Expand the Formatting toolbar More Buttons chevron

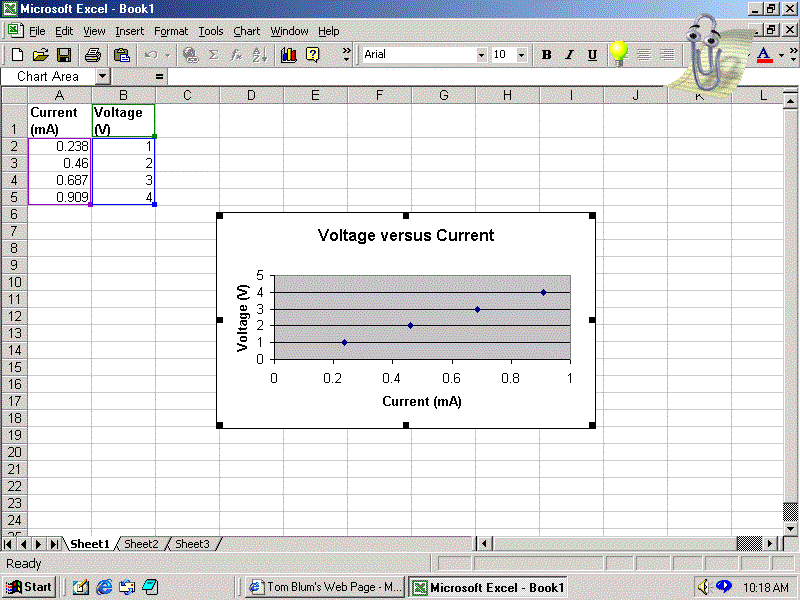793,54
